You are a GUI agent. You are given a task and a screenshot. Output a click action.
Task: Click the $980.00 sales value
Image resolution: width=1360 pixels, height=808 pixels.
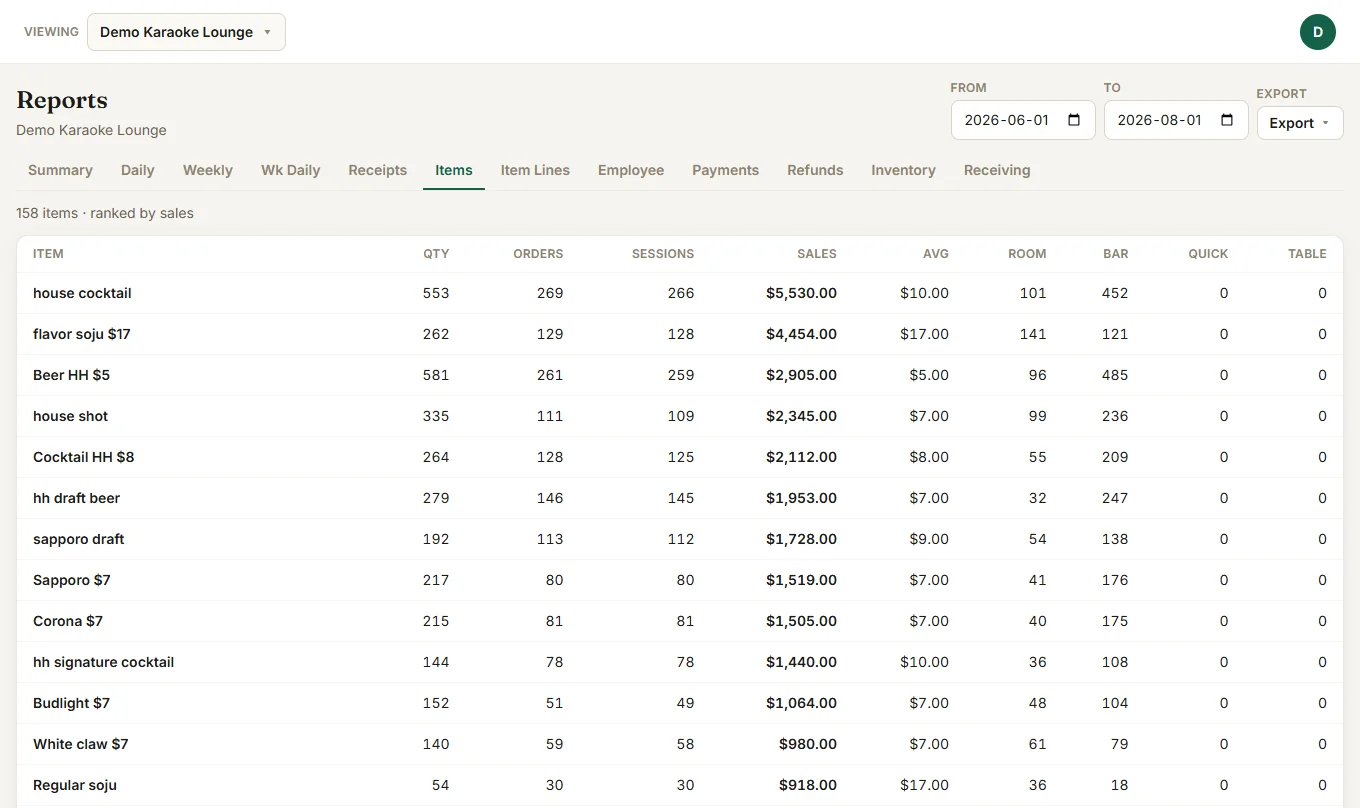[808, 744]
